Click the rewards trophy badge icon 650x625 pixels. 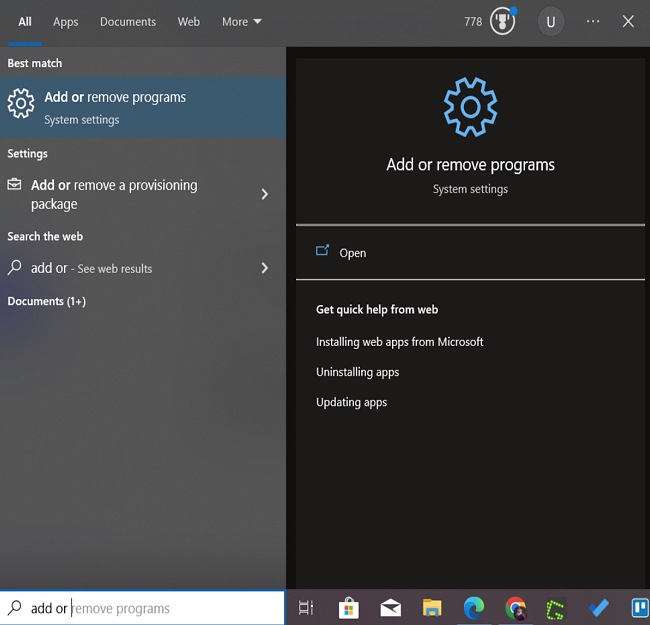click(x=502, y=22)
